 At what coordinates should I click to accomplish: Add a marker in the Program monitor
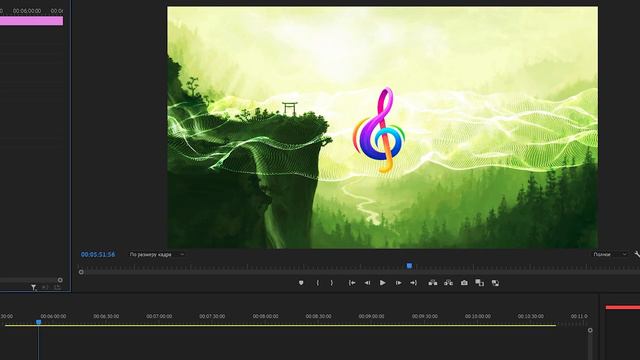click(301, 283)
